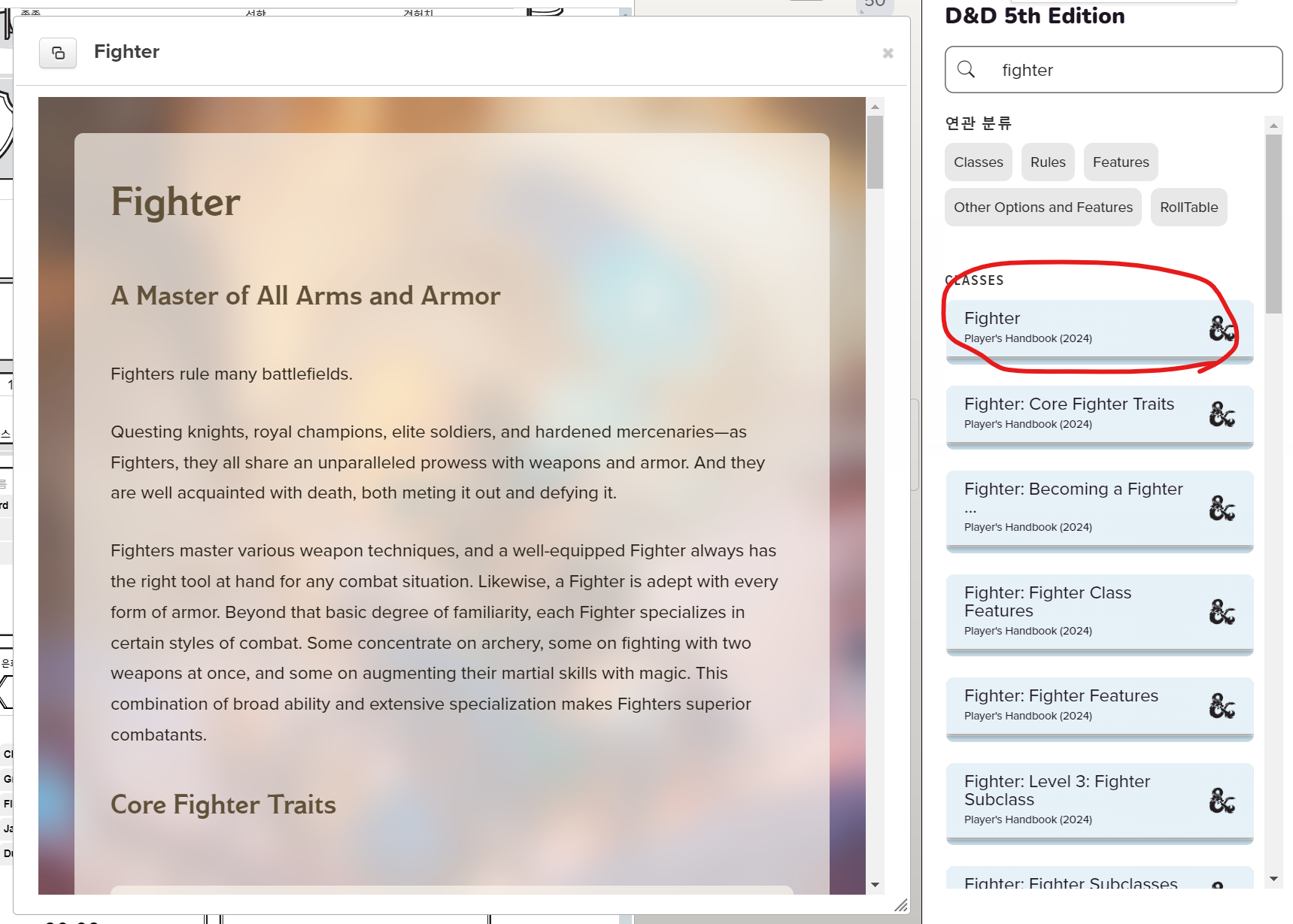Click 'Player's Handbook (2024)' under Fighter card
Viewport: 1293px width, 924px height.
click(x=1028, y=339)
